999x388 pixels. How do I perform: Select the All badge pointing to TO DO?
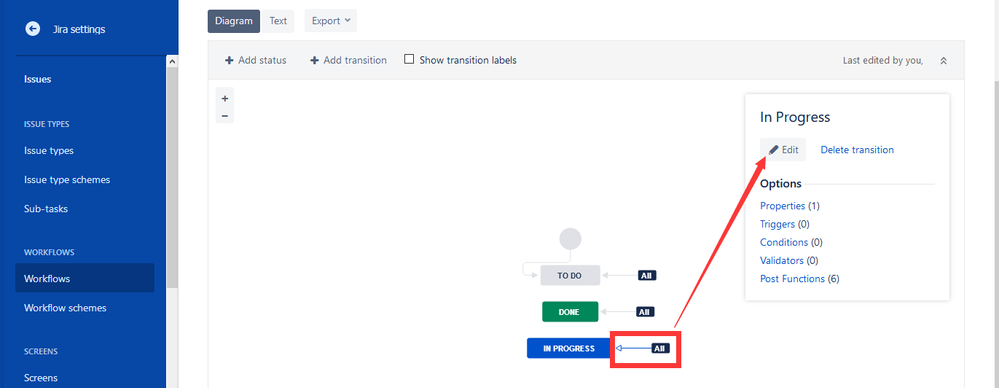(x=647, y=276)
